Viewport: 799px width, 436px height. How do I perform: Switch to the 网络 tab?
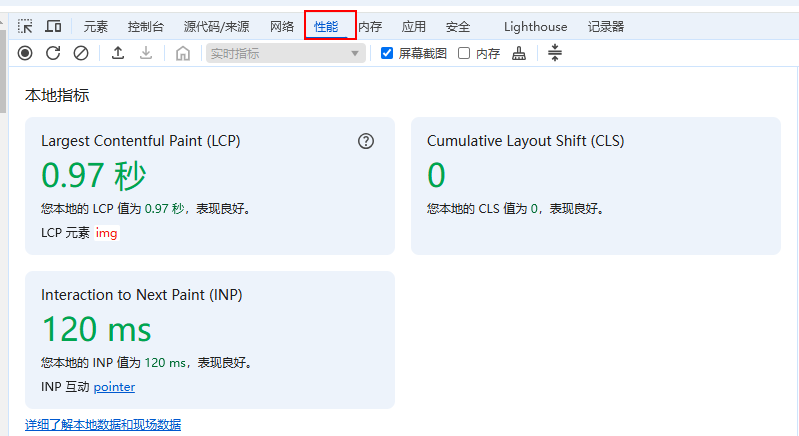pyautogui.click(x=282, y=27)
